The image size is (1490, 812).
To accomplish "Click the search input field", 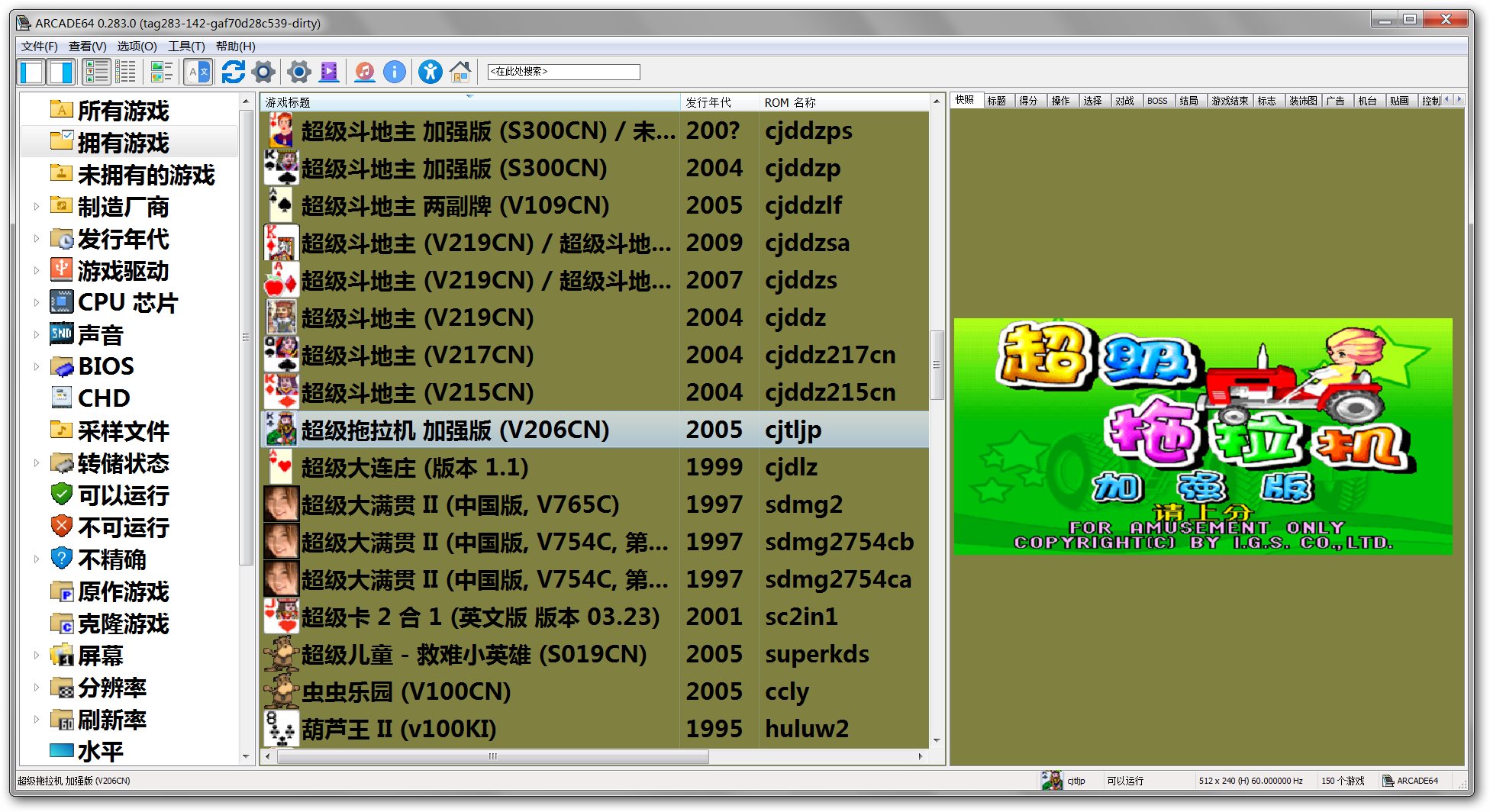I will 563,72.
